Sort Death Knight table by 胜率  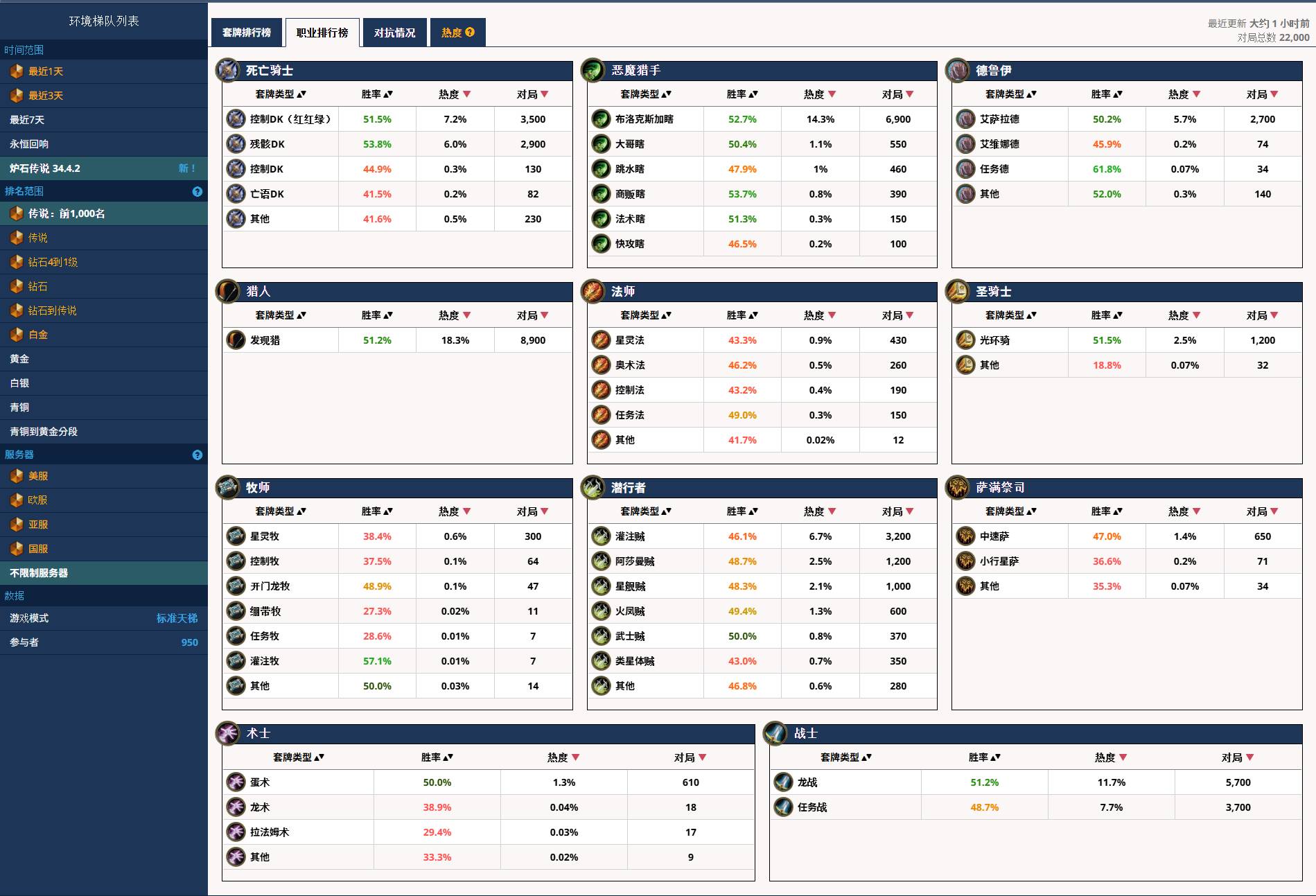[377, 94]
